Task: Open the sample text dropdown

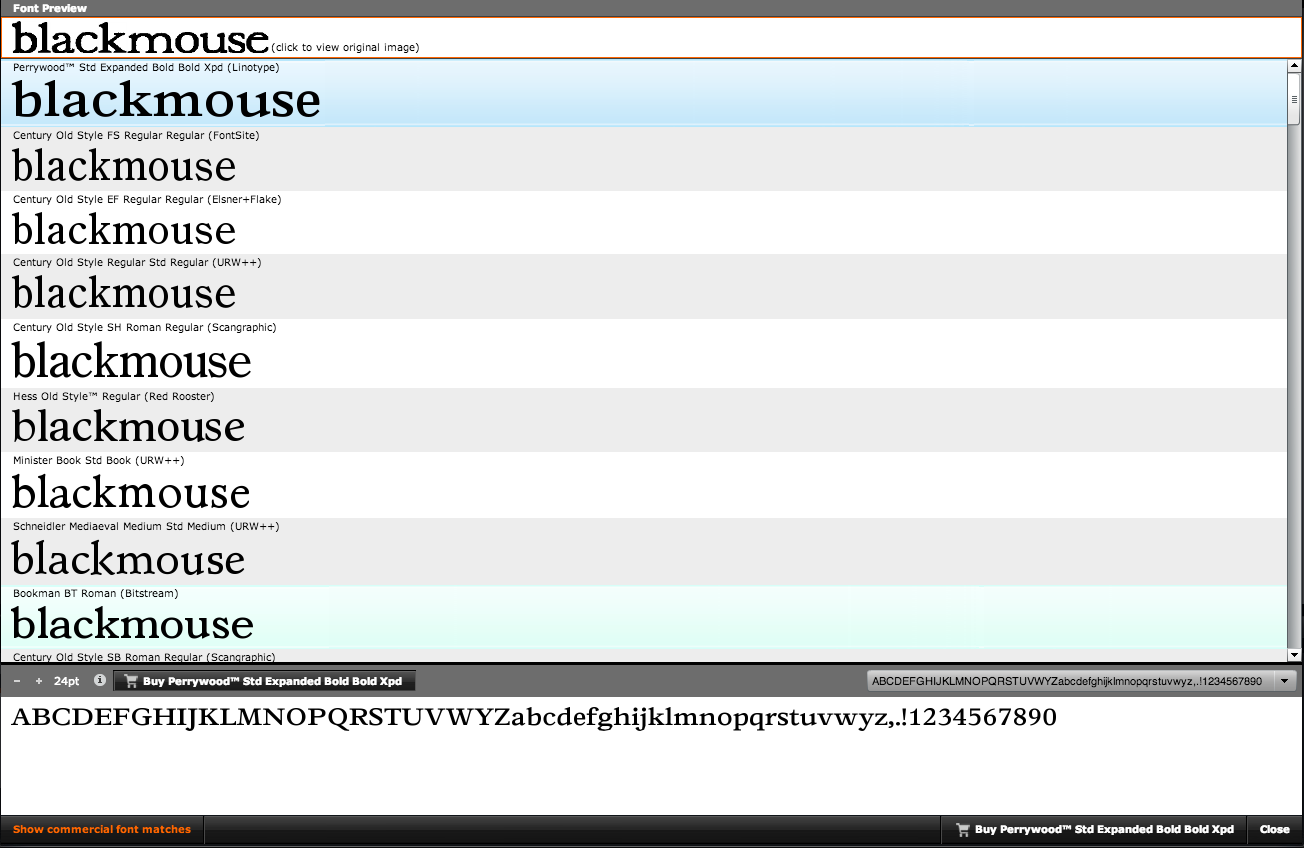Action: (1285, 681)
